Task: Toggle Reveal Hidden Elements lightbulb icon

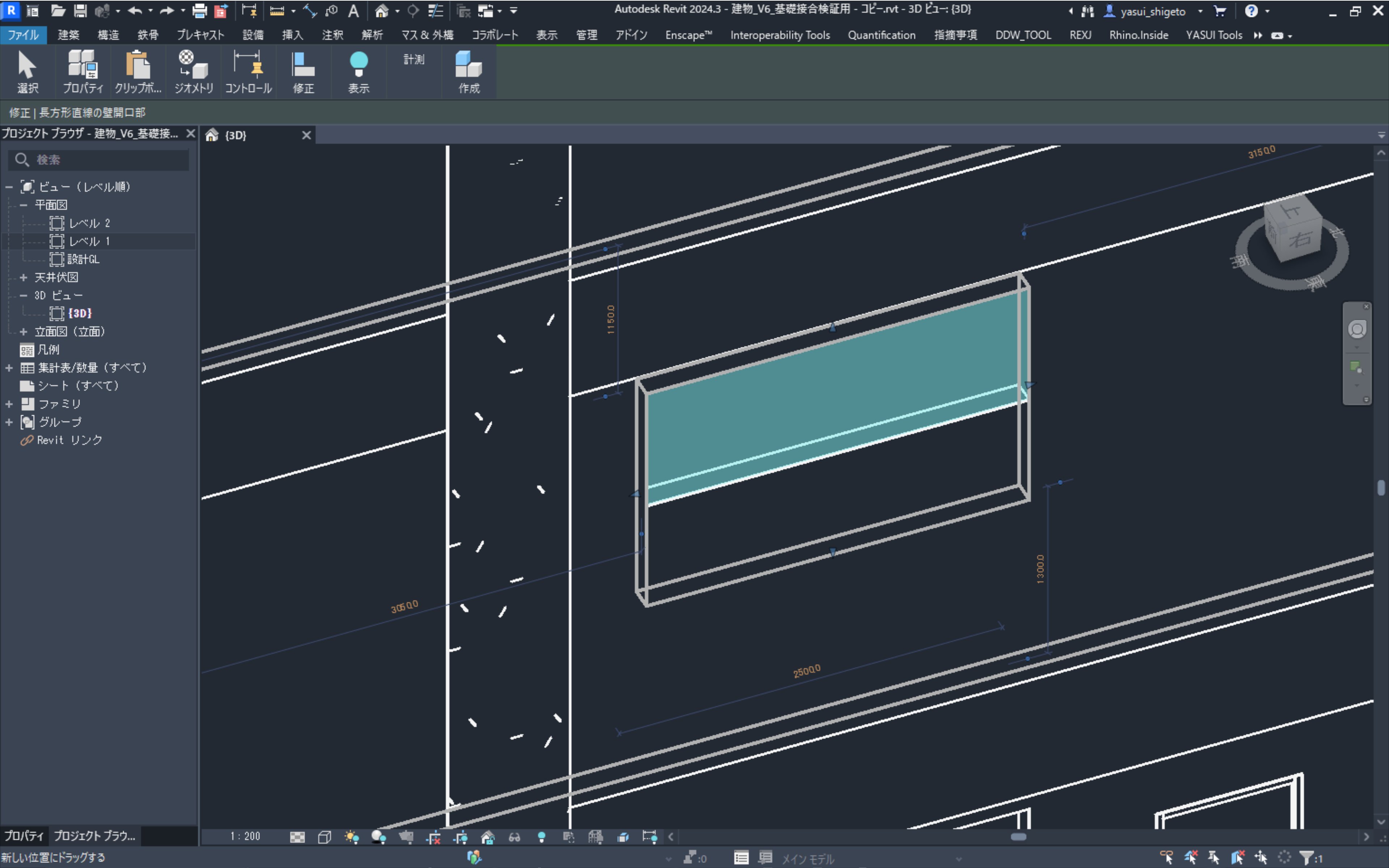Action: click(541, 837)
